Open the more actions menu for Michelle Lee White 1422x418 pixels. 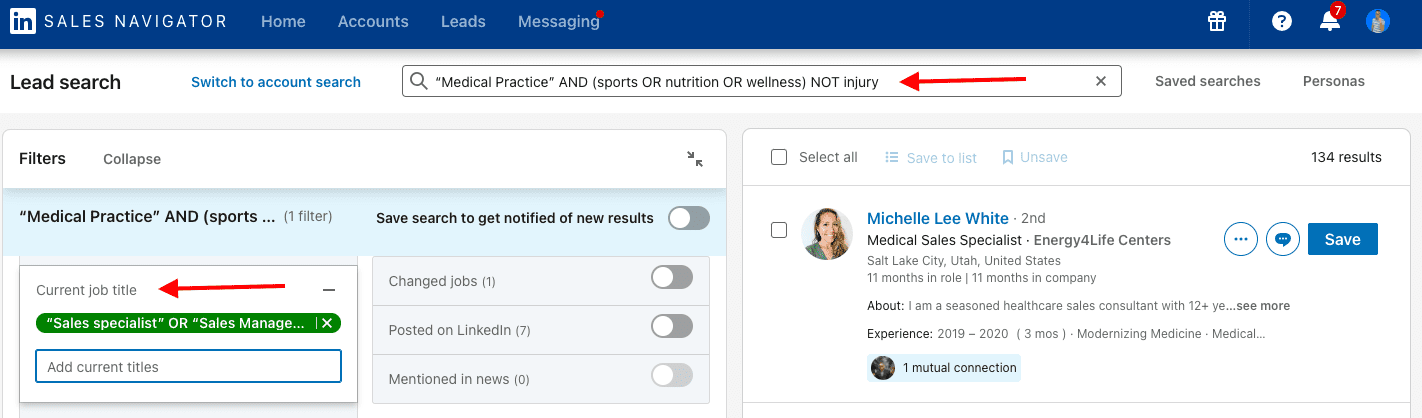(1241, 239)
